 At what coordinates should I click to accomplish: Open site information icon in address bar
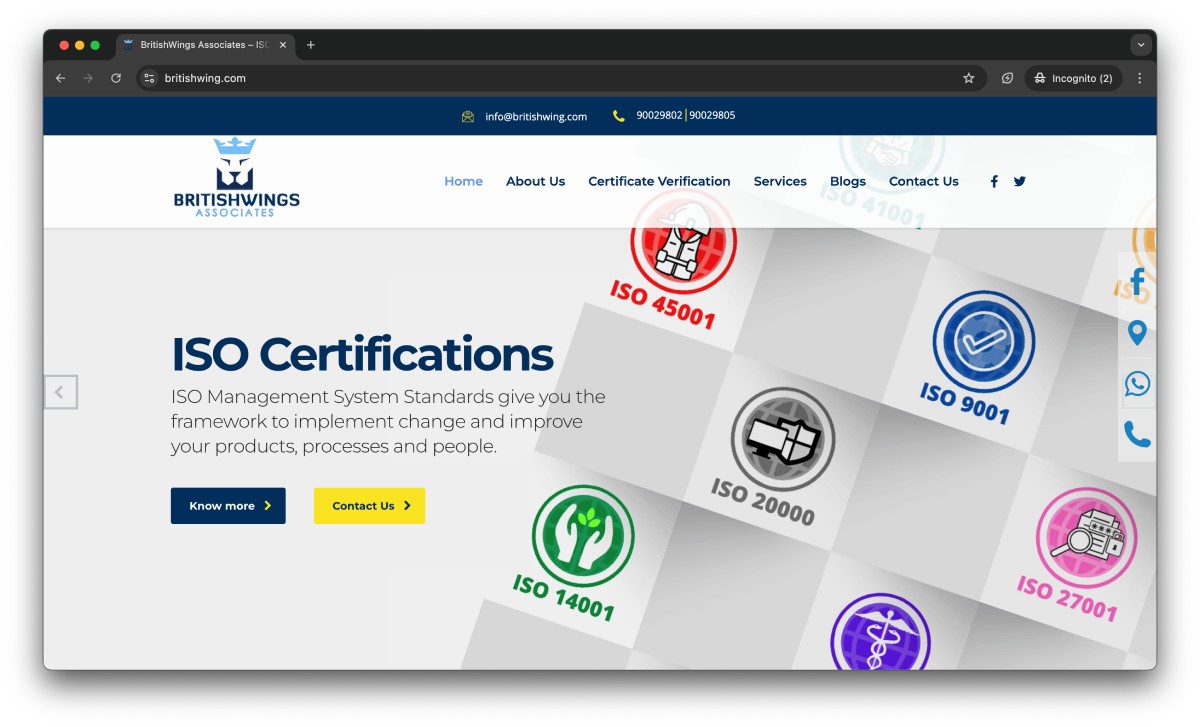149,78
